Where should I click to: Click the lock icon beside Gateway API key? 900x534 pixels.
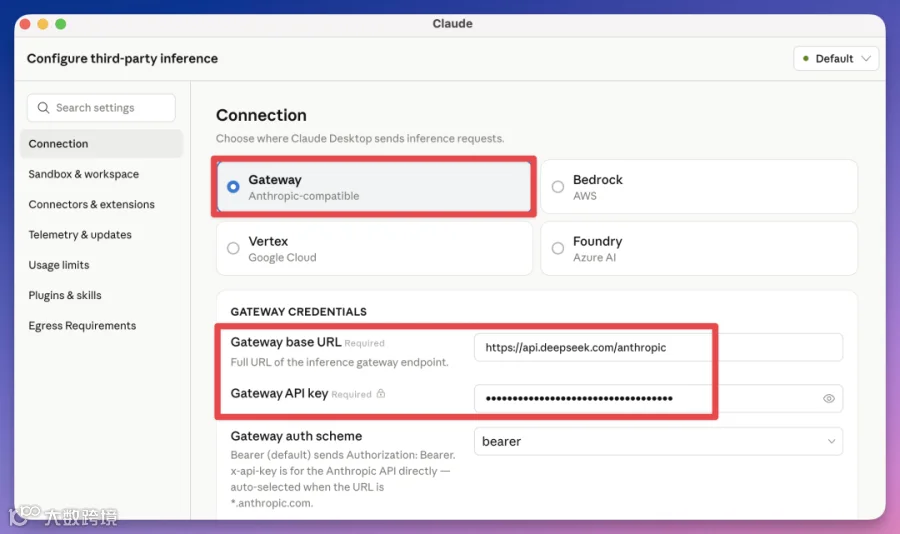[381, 394]
